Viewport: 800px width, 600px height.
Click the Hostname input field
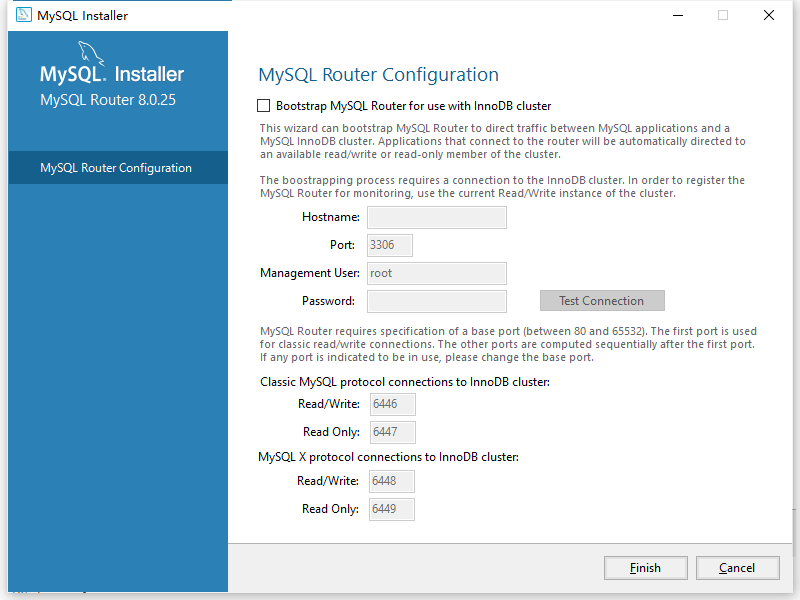436,217
